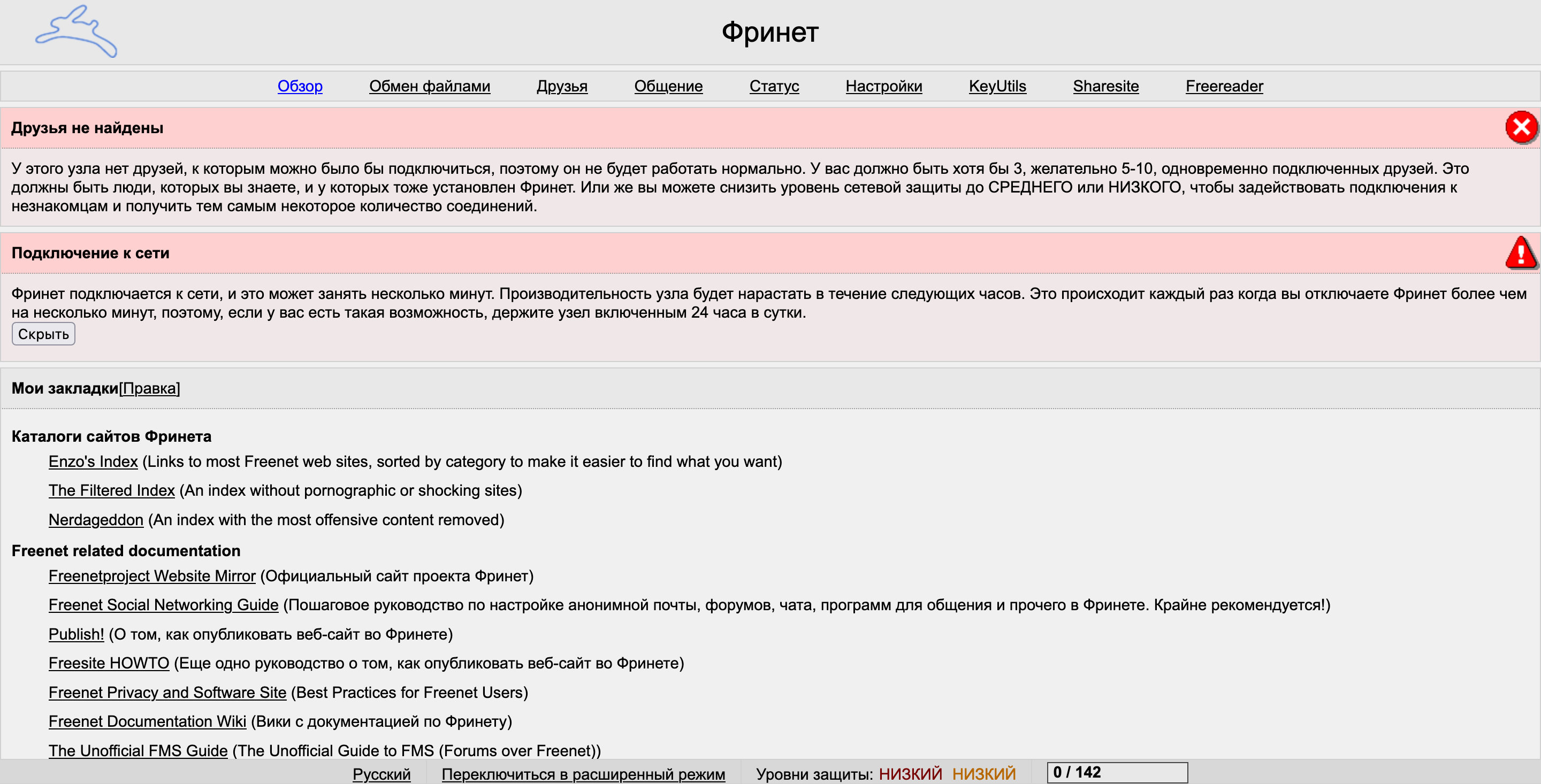Open the Обмен файлами menu
The height and width of the screenshot is (784, 1541).
pos(430,86)
